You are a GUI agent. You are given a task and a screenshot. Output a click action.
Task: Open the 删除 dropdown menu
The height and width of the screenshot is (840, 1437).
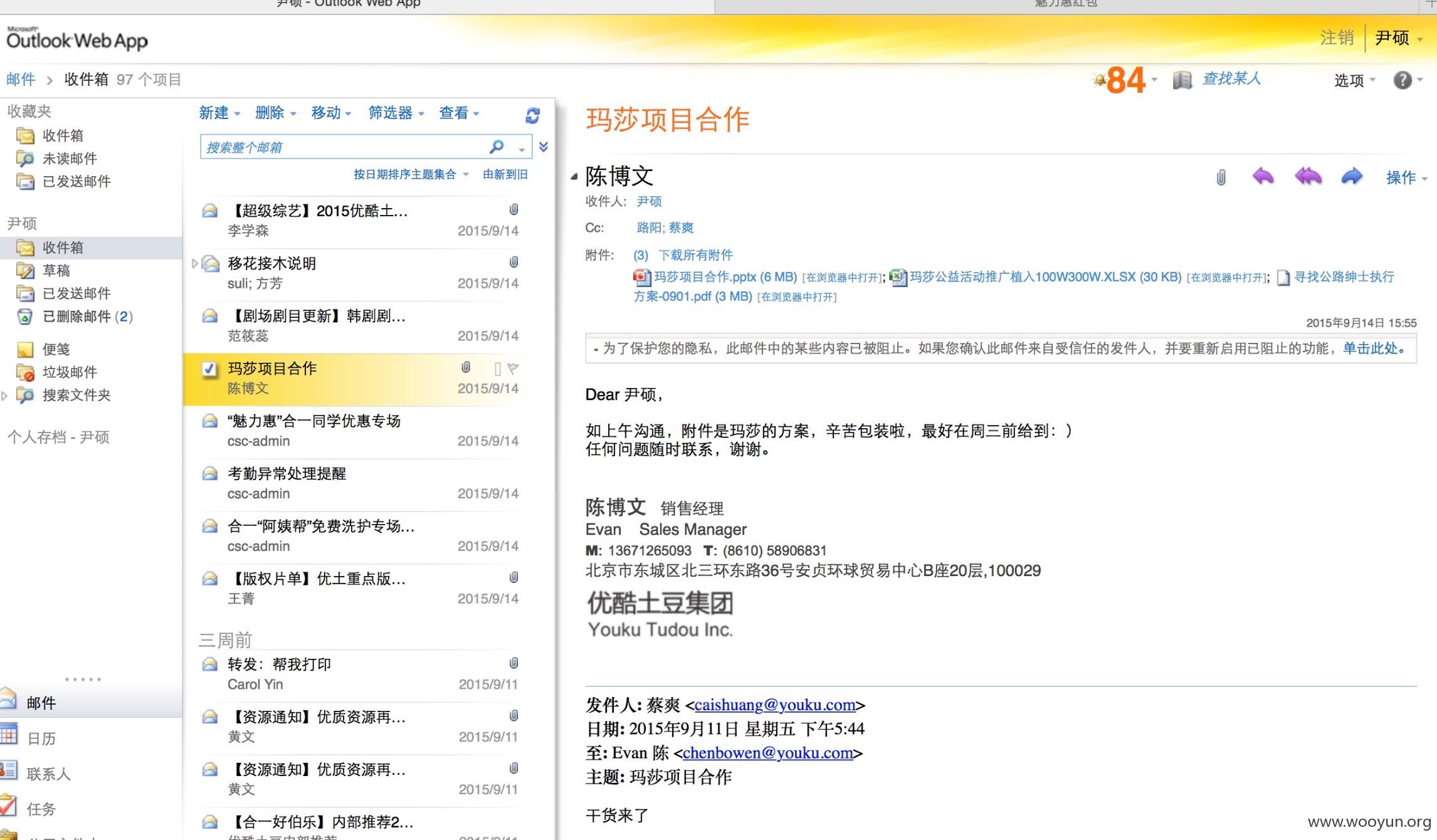click(x=275, y=113)
